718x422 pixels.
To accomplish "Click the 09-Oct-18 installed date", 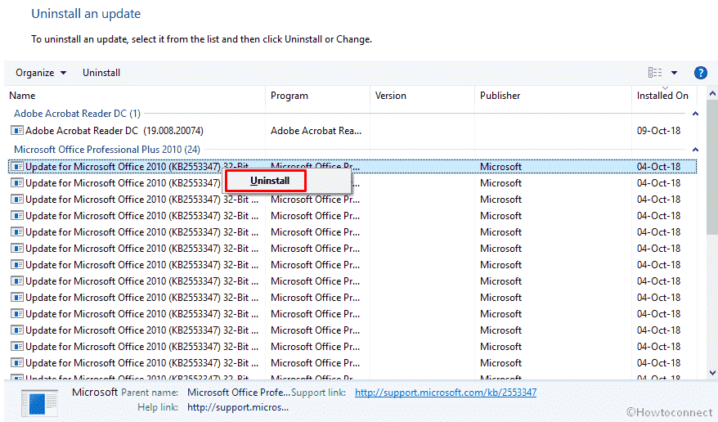I will [x=658, y=131].
